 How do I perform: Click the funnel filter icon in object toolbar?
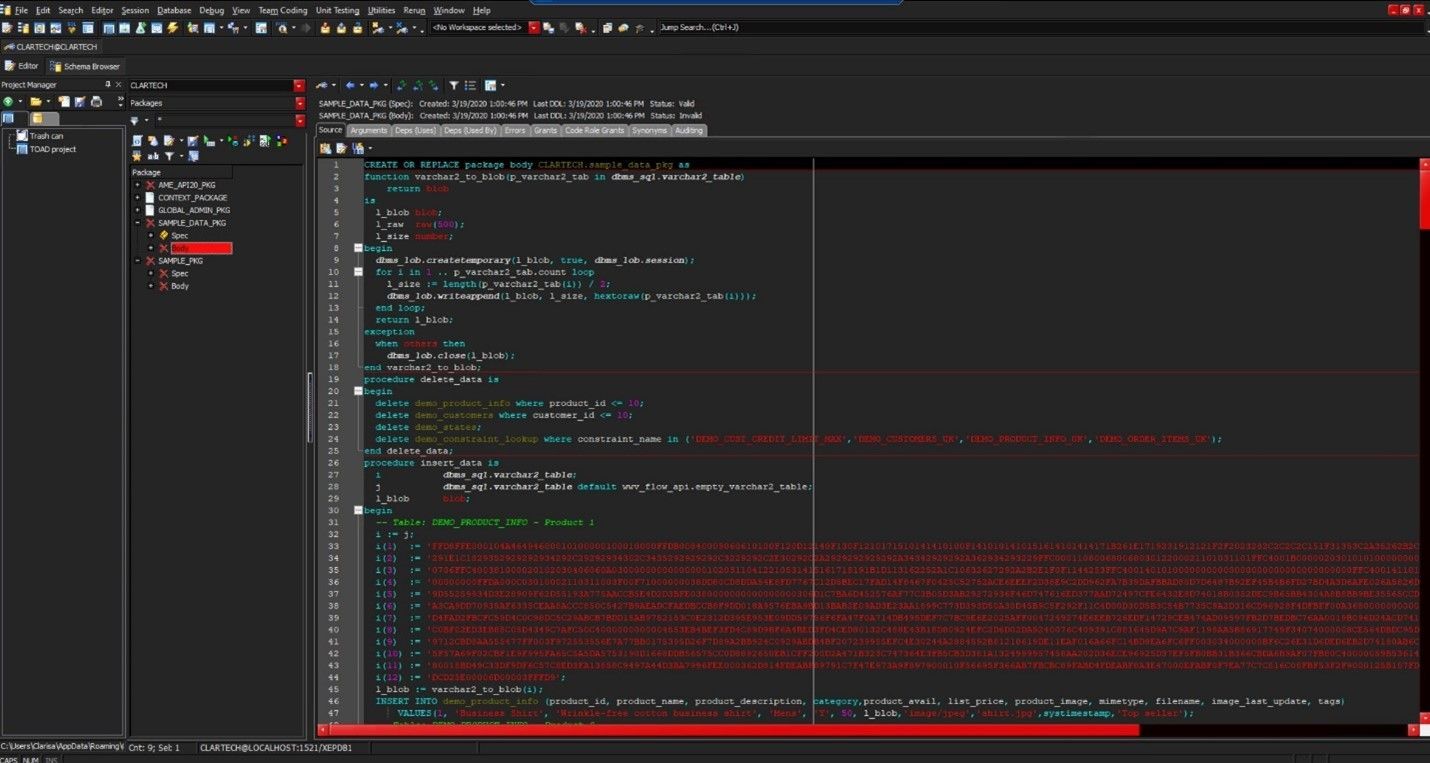pyautogui.click(x=169, y=156)
